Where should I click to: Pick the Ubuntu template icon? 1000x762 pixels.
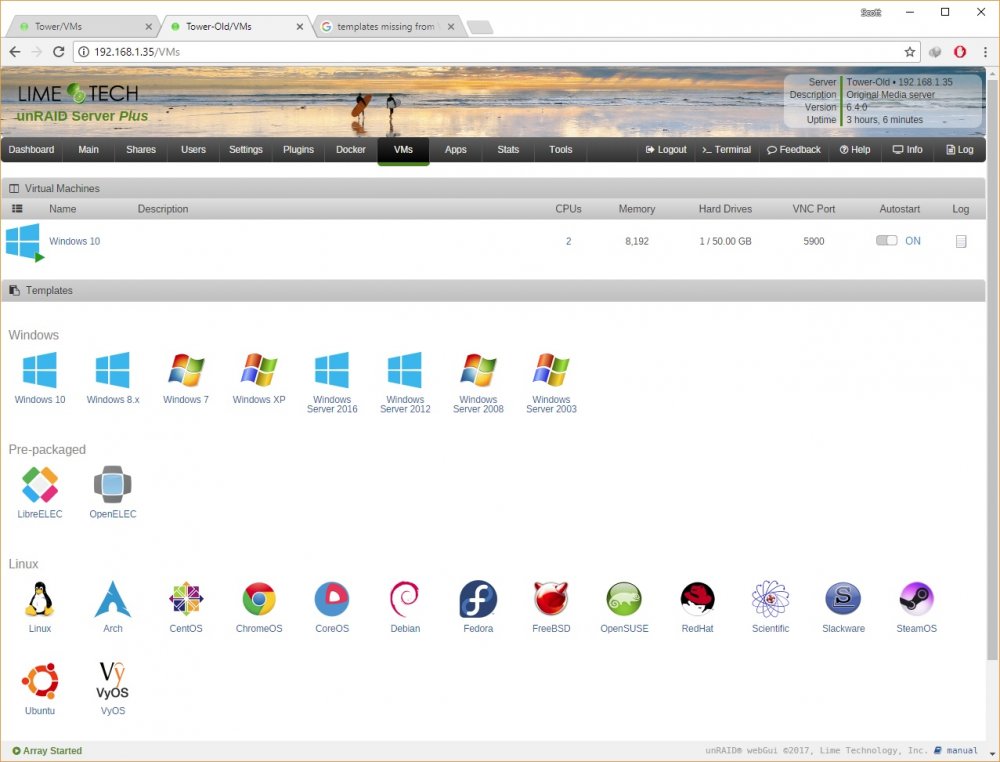(40, 681)
